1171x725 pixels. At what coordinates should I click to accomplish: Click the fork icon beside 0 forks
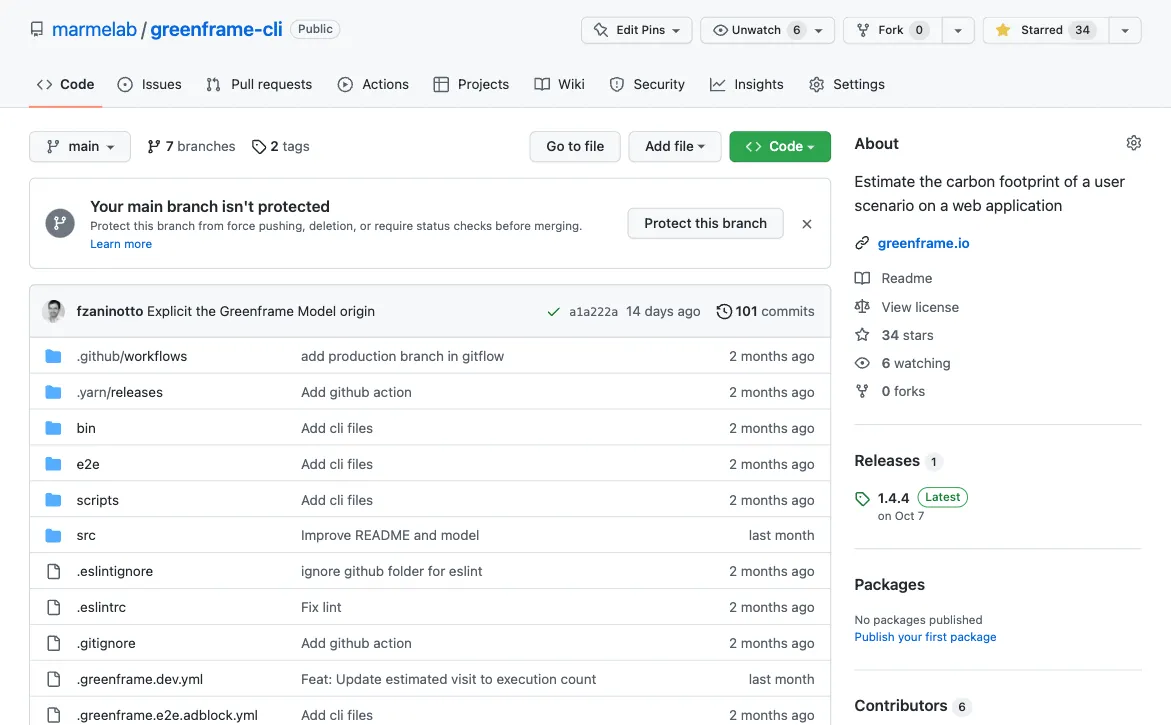[x=862, y=390]
